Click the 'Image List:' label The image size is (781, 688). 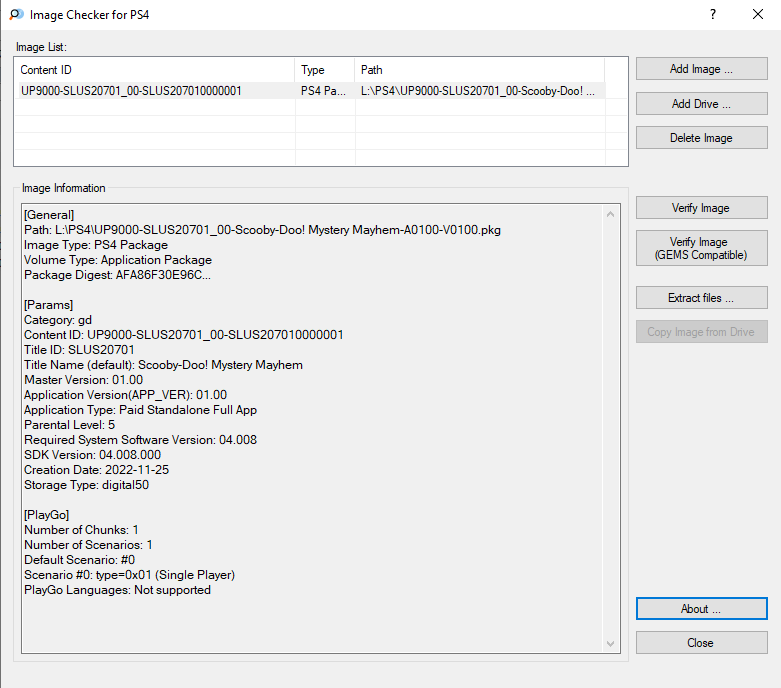[41, 47]
